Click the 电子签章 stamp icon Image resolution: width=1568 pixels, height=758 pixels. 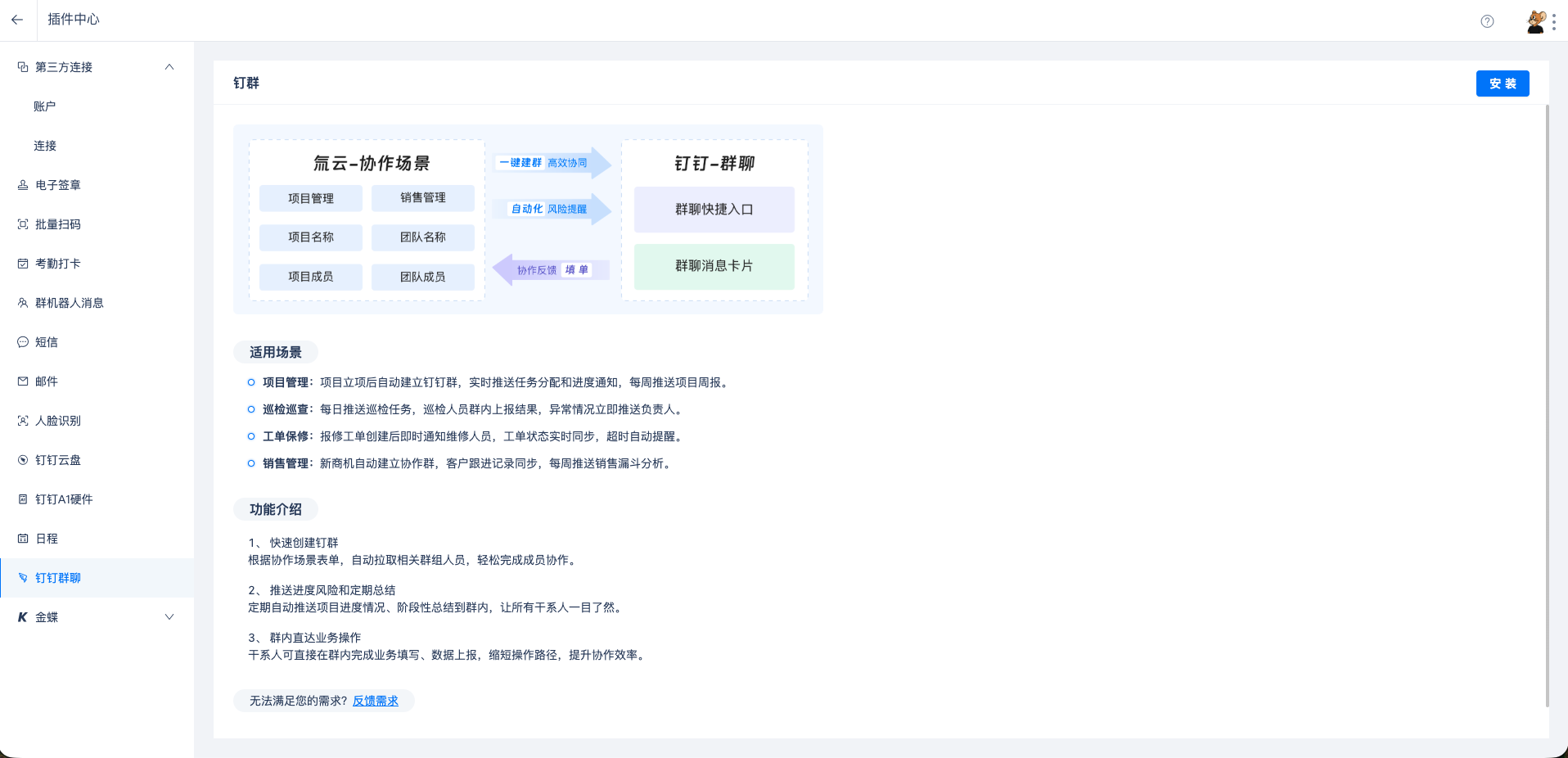23,185
